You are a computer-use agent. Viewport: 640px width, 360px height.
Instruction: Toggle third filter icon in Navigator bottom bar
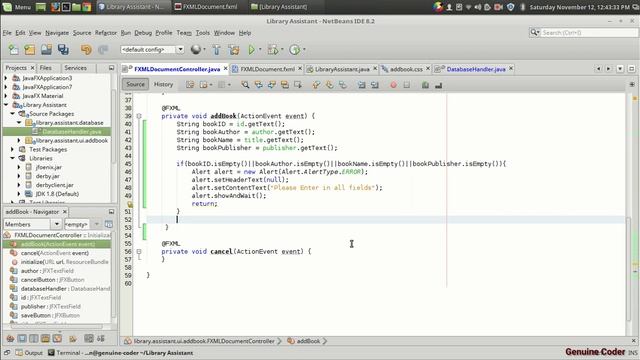(x=34, y=338)
